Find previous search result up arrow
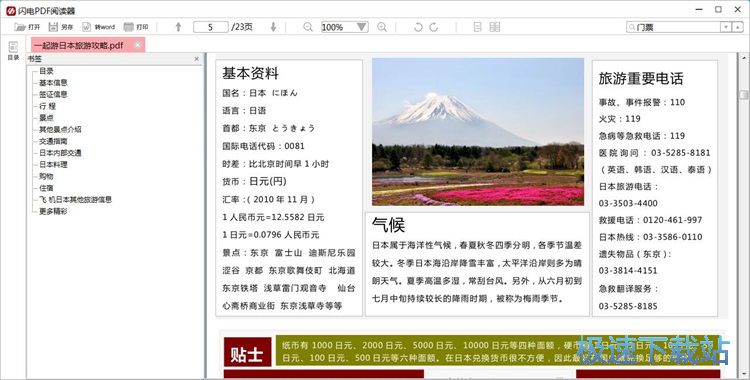 (737, 27)
